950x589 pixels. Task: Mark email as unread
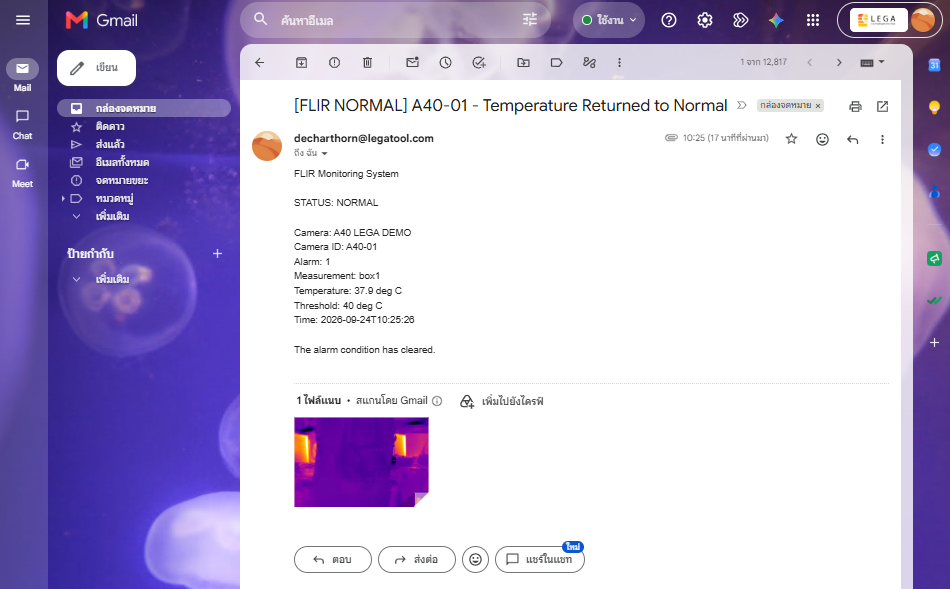click(x=413, y=62)
